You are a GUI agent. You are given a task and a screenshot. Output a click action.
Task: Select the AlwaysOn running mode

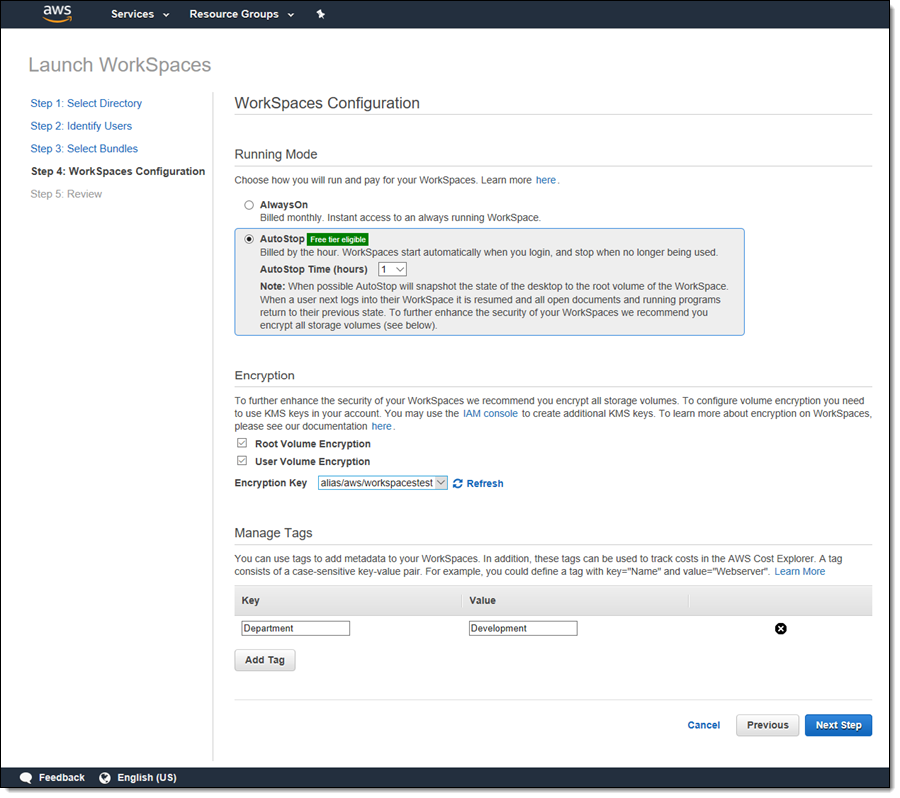pos(249,205)
